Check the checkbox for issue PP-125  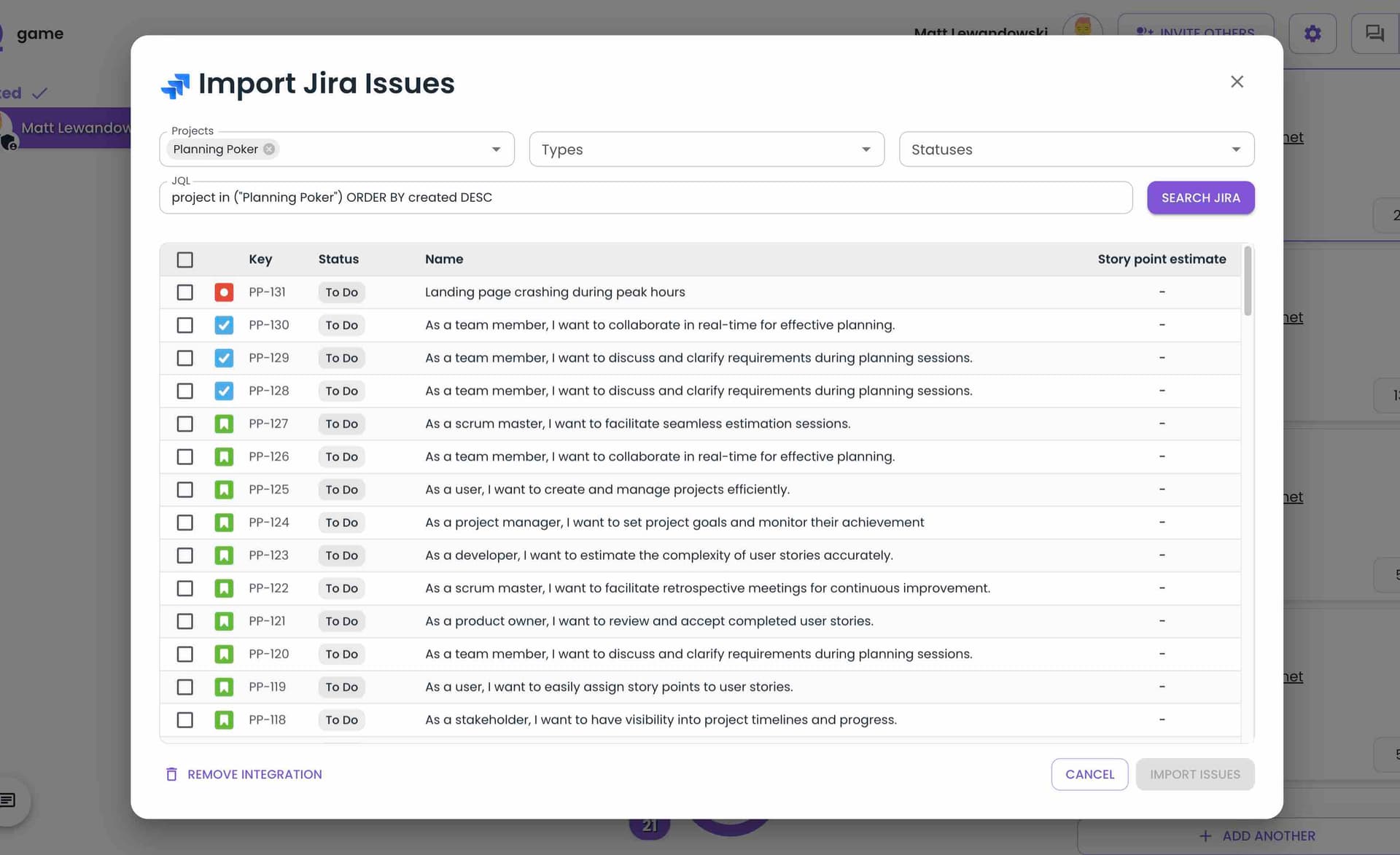(184, 489)
